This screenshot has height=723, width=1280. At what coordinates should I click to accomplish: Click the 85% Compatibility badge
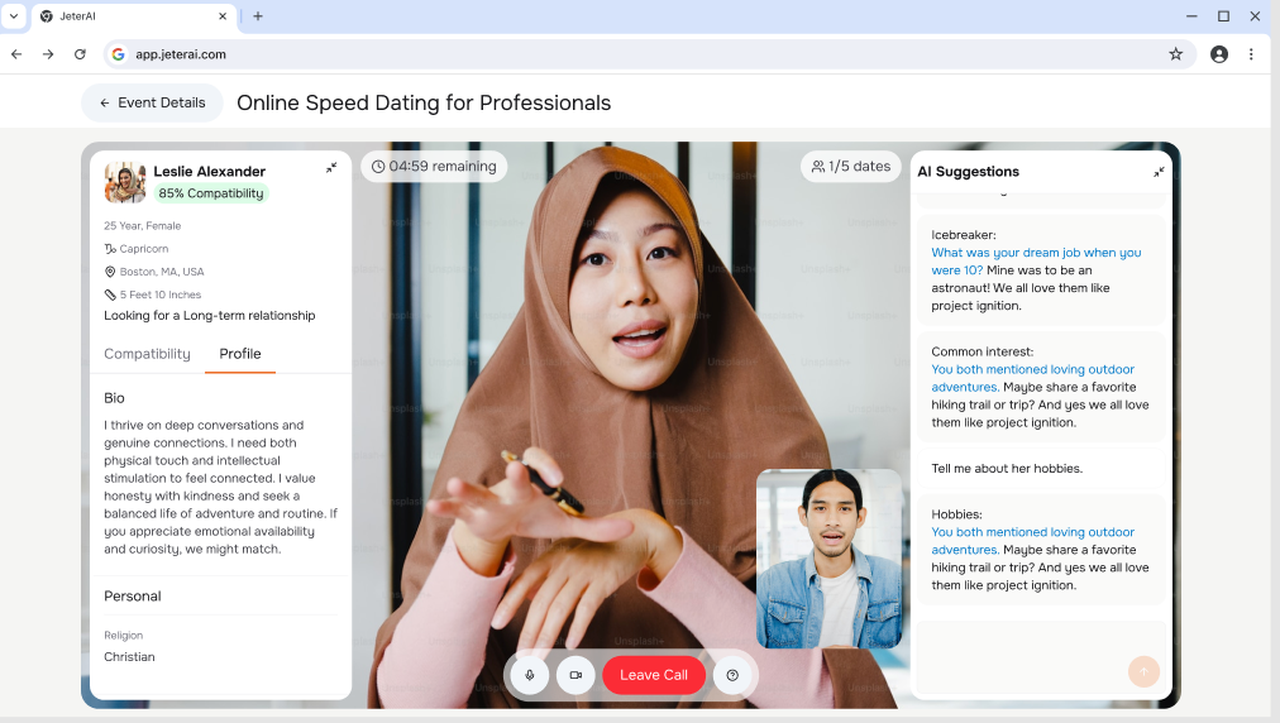click(x=211, y=194)
